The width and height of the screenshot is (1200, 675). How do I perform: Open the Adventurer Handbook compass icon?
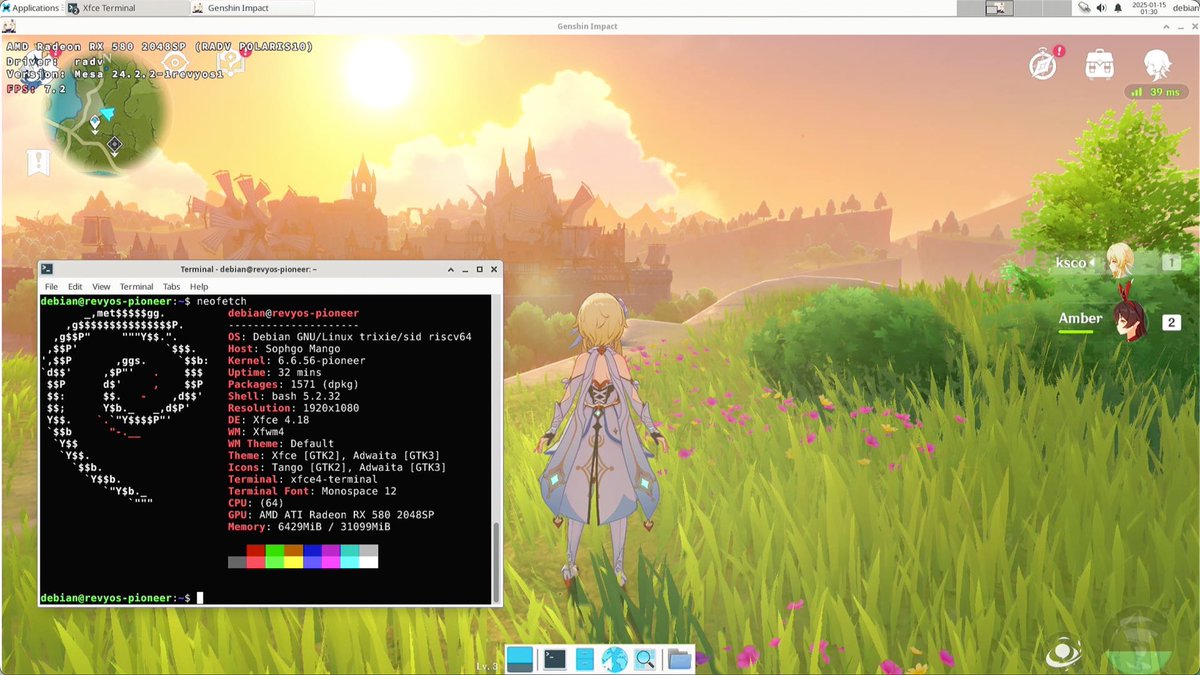coord(1043,65)
